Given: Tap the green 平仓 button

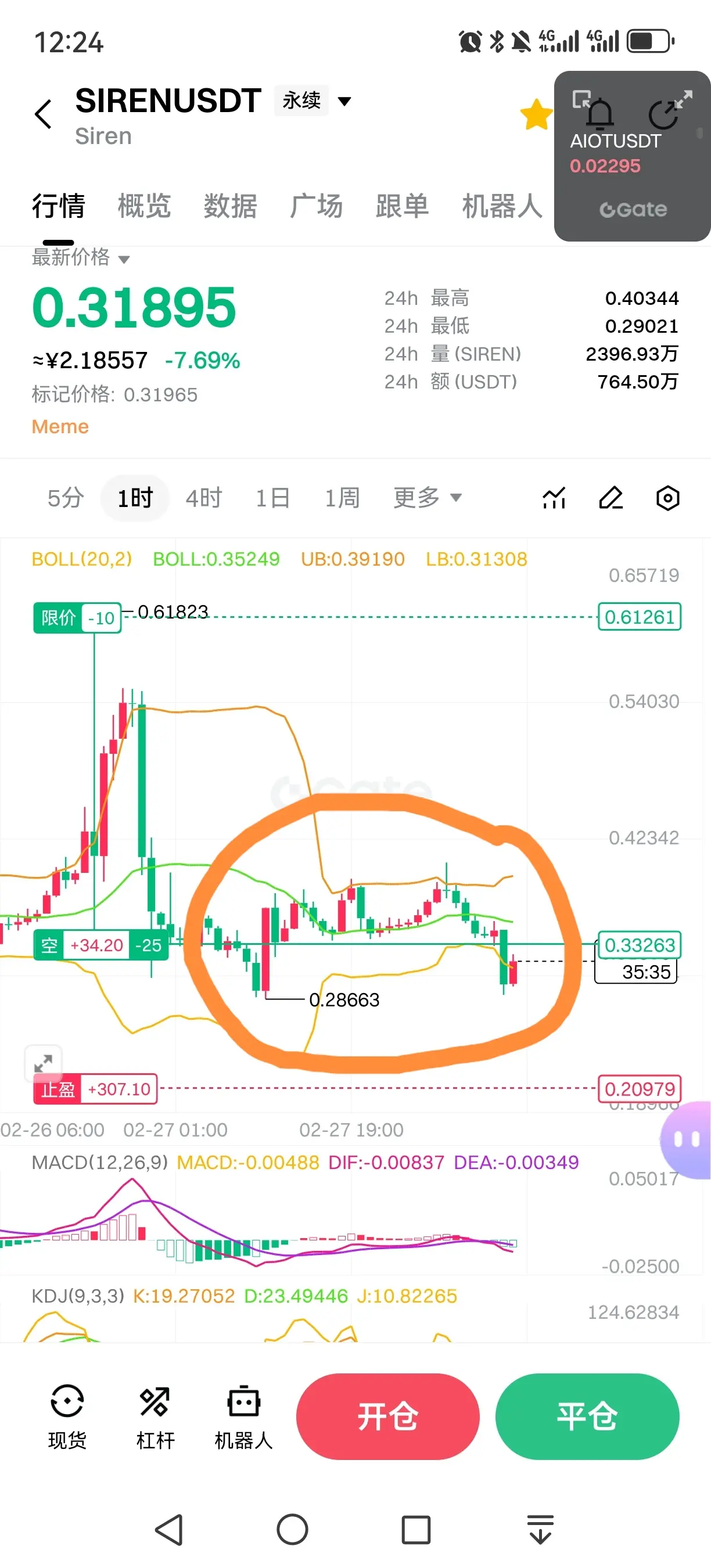Looking at the screenshot, I should pos(587,1416).
